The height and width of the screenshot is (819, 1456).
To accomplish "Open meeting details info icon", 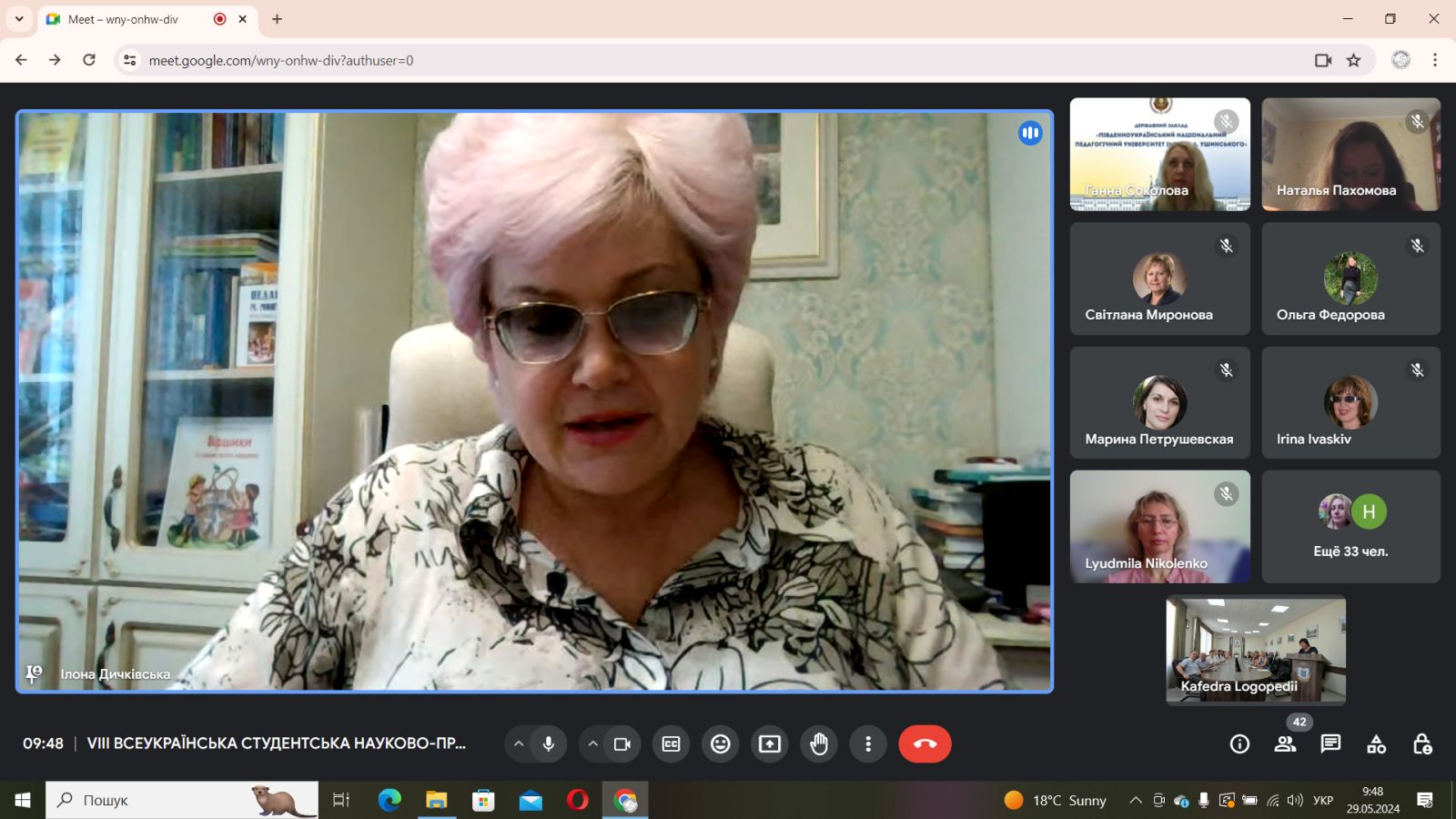I will click(x=1239, y=744).
